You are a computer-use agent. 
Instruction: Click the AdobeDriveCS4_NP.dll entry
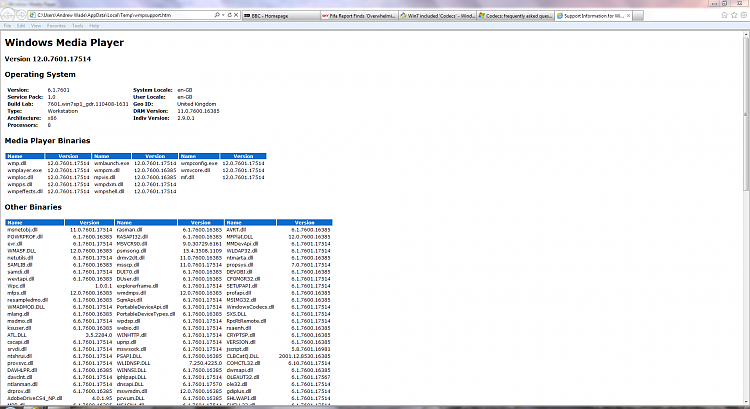coord(34,398)
